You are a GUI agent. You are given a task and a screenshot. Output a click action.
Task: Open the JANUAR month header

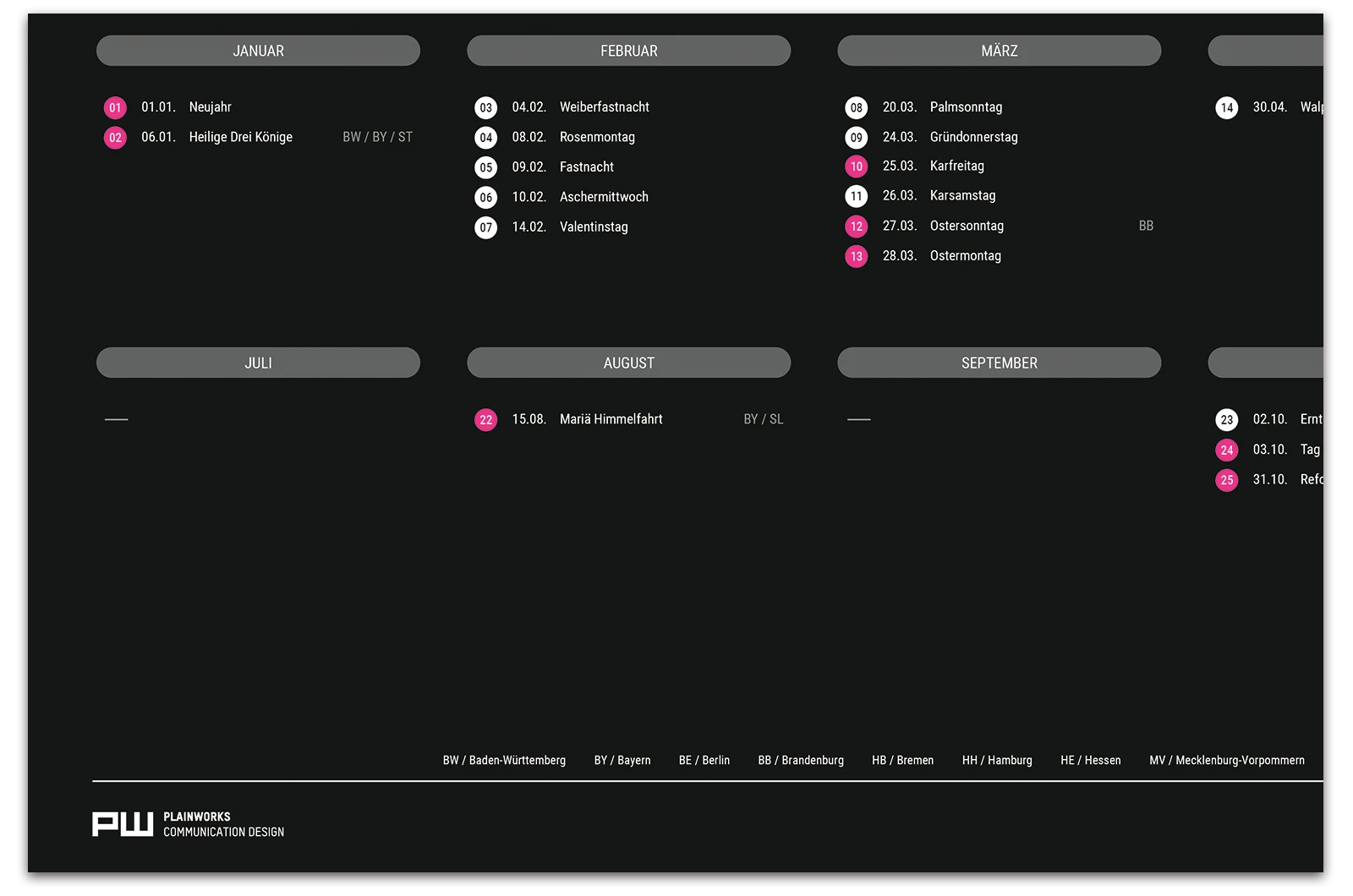[x=258, y=51]
